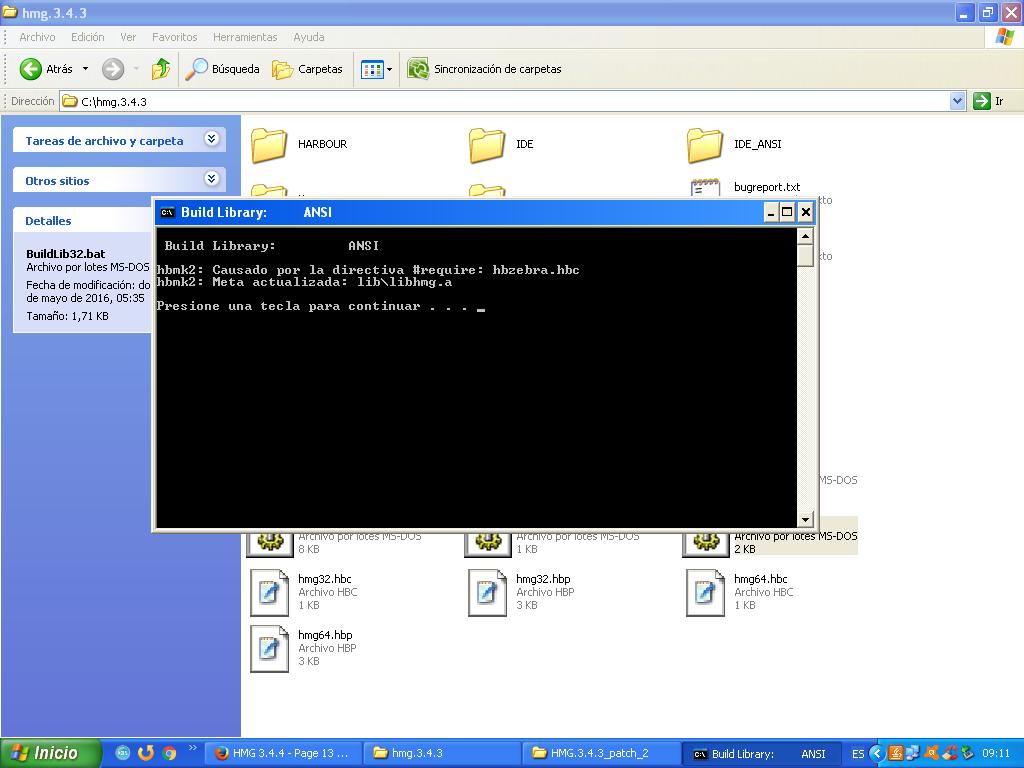Click the Safely Remove Hardware tray icon
The height and width of the screenshot is (768, 1024).
(967, 753)
